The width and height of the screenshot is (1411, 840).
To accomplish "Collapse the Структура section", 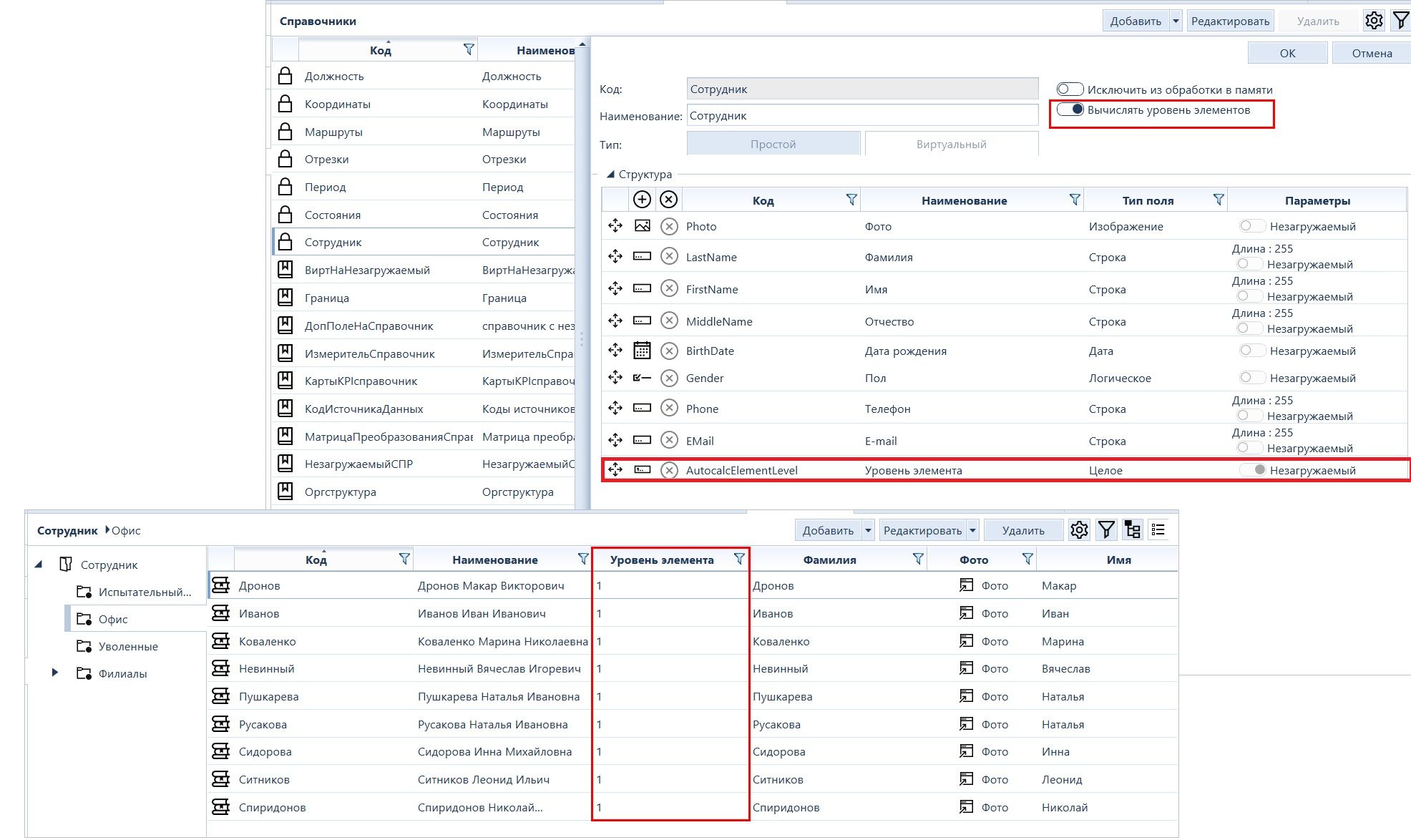I will point(610,174).
